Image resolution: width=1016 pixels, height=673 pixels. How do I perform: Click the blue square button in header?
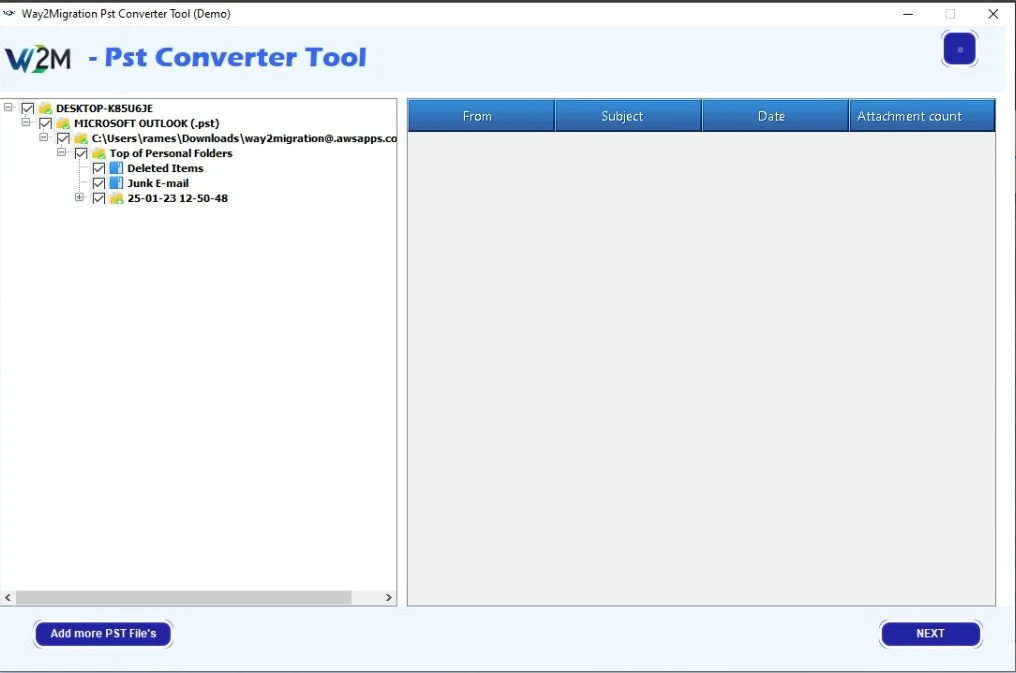[x=959, y=49]
